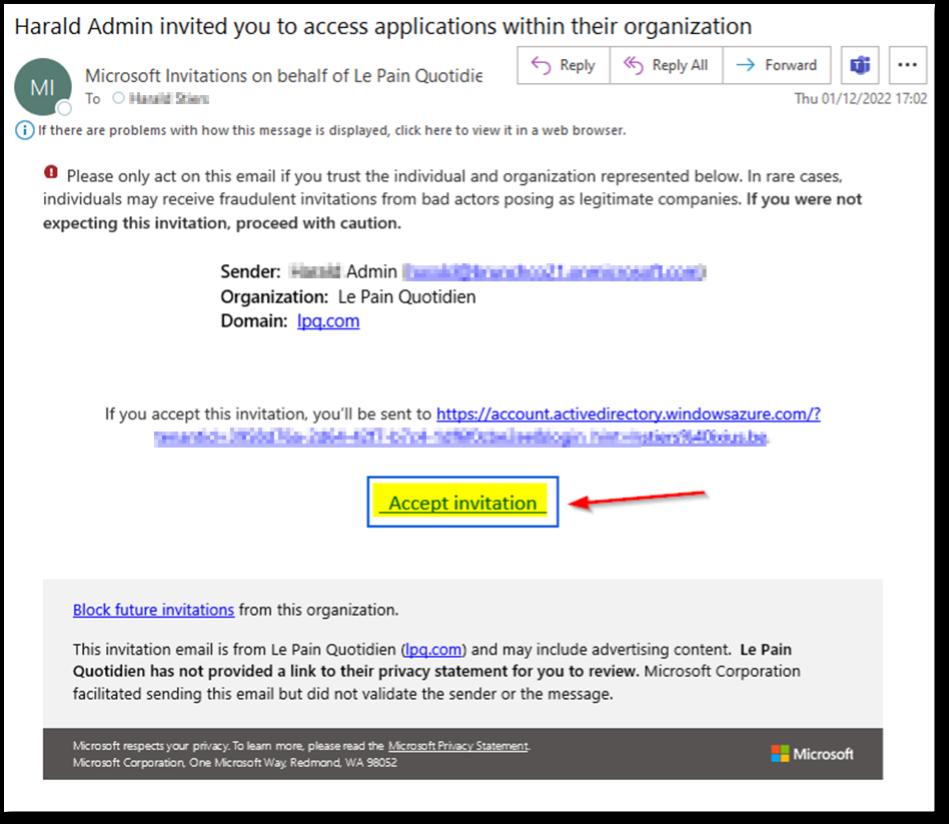Open the lpq.com Domain link
The height and width of the screenshot is (824, 949).
328,321
